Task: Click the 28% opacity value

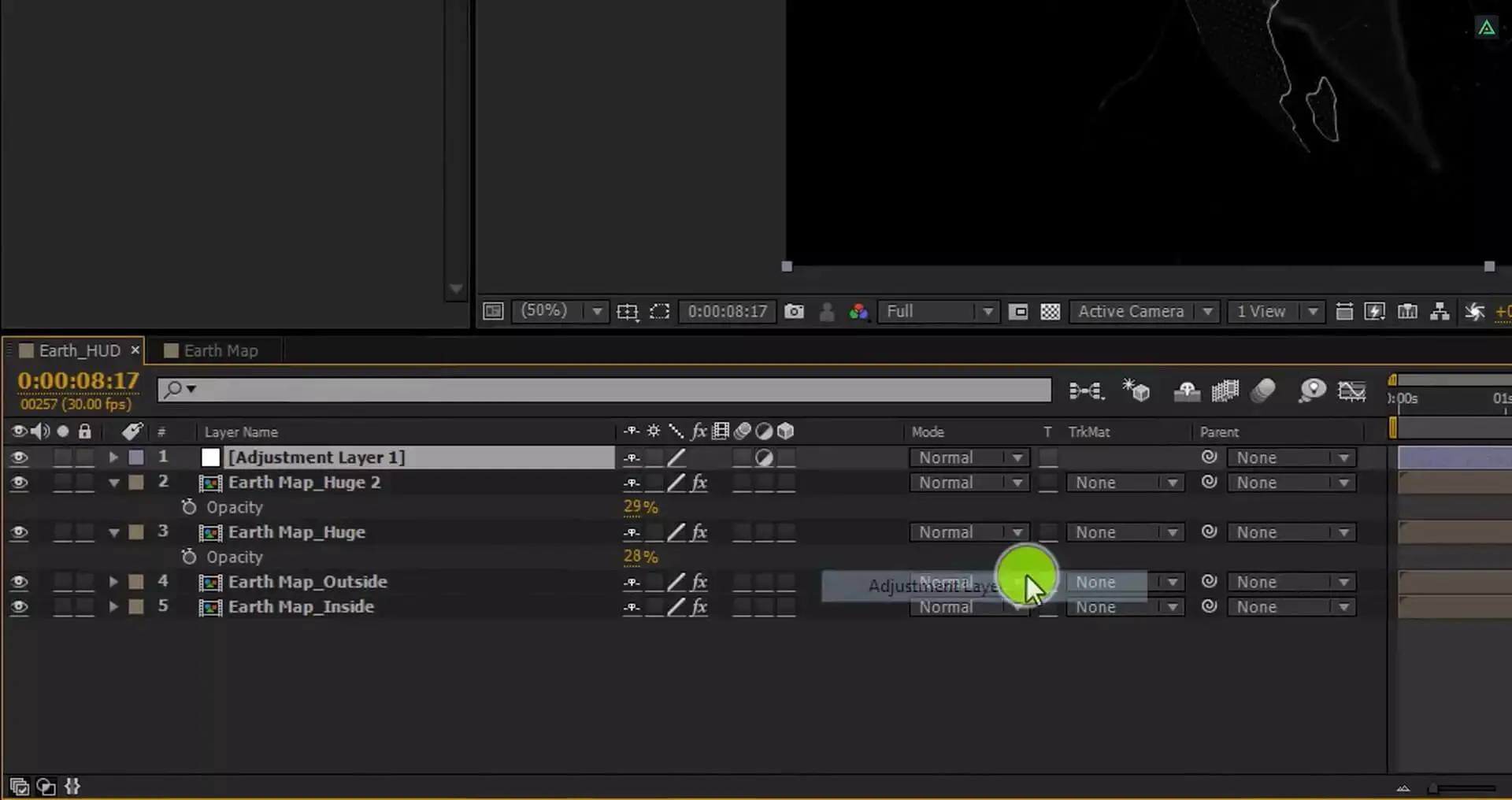Action: 640,557
